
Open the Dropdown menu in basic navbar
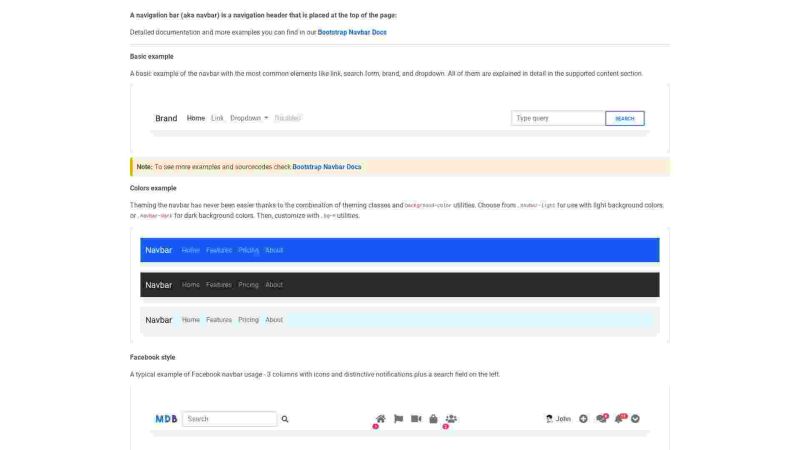[x=249, y=118]
